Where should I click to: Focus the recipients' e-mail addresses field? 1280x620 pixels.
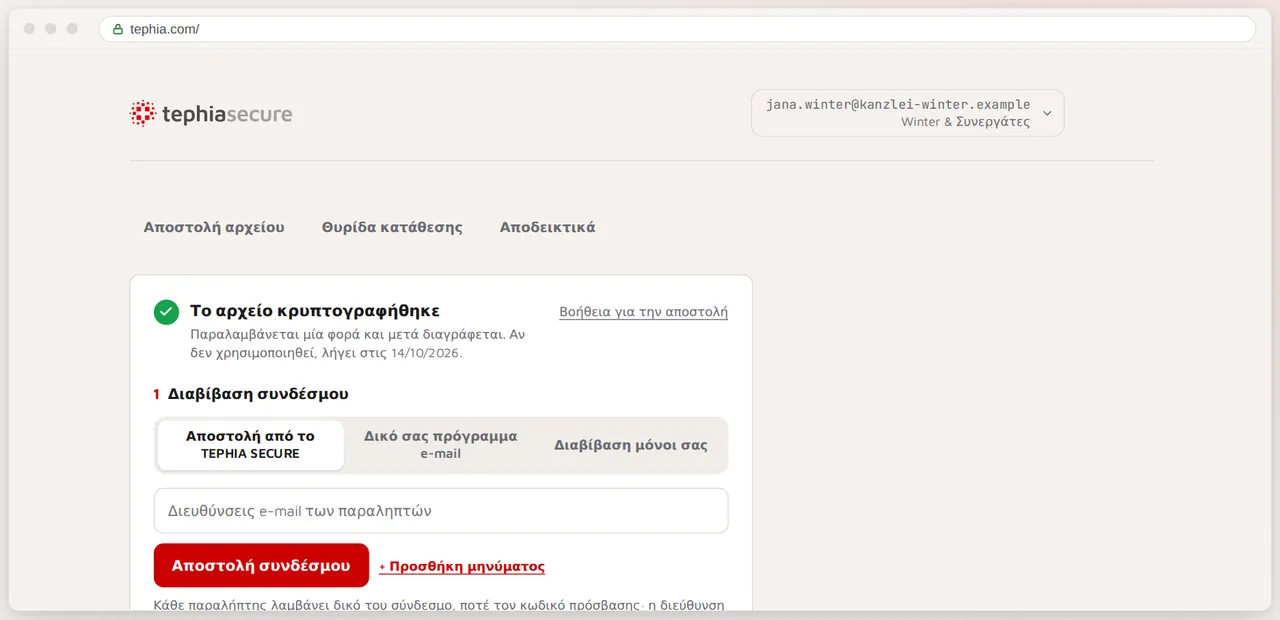tap(441, 511)
